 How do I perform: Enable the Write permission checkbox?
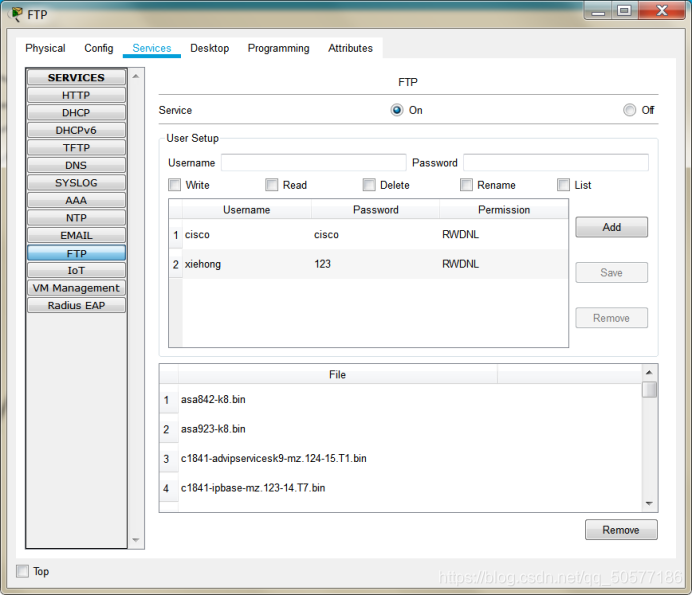[174, 185]
